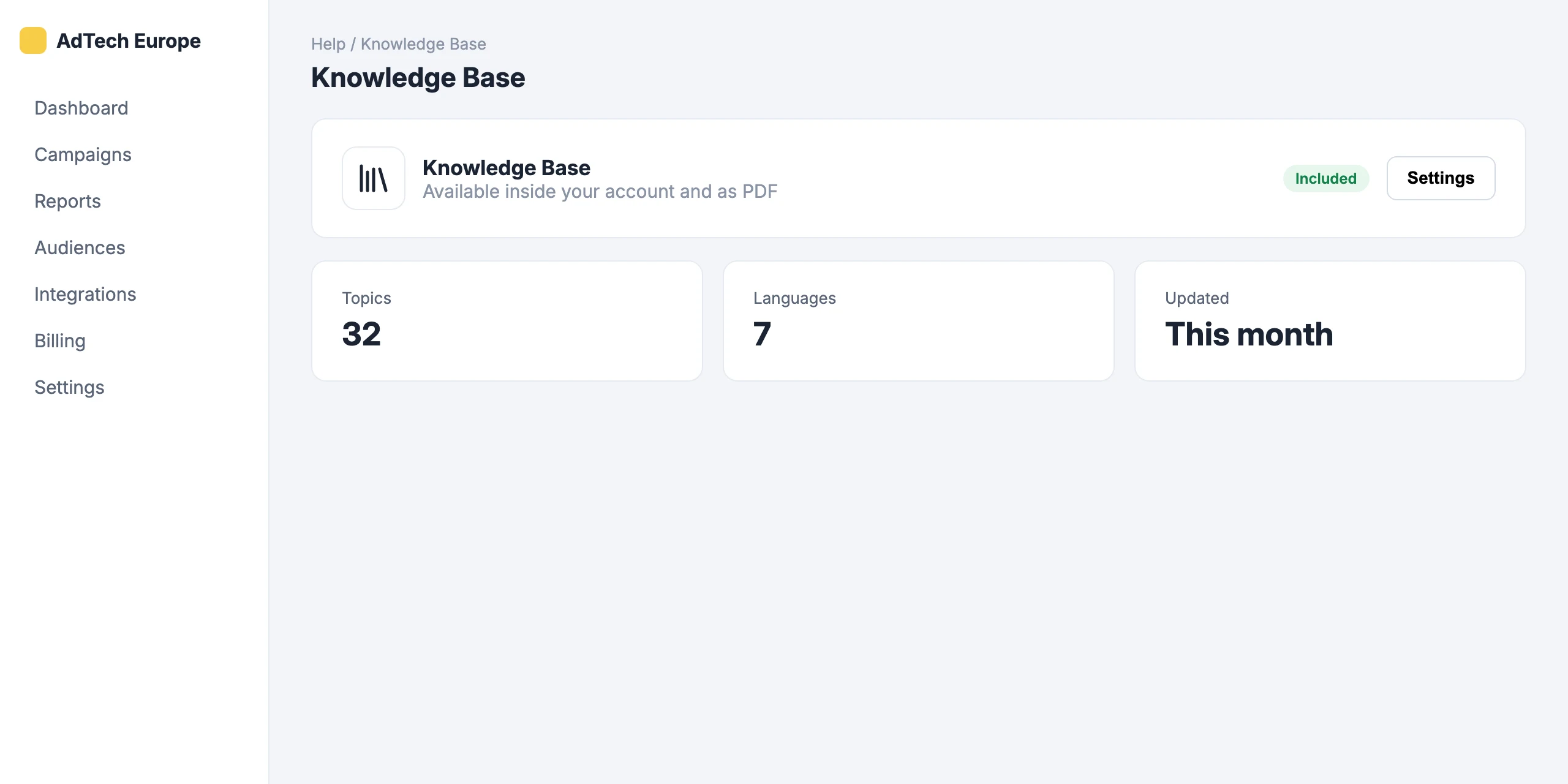Click the Knowledge Base card title text
Screen dimensions: 1568x784
point(507,168)
